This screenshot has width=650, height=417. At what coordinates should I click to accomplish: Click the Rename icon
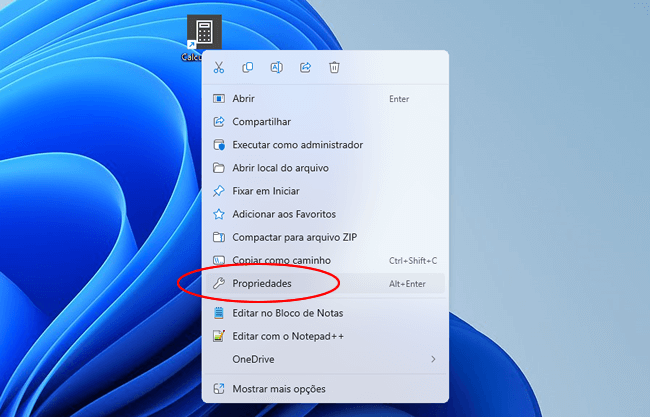(276, 67)
